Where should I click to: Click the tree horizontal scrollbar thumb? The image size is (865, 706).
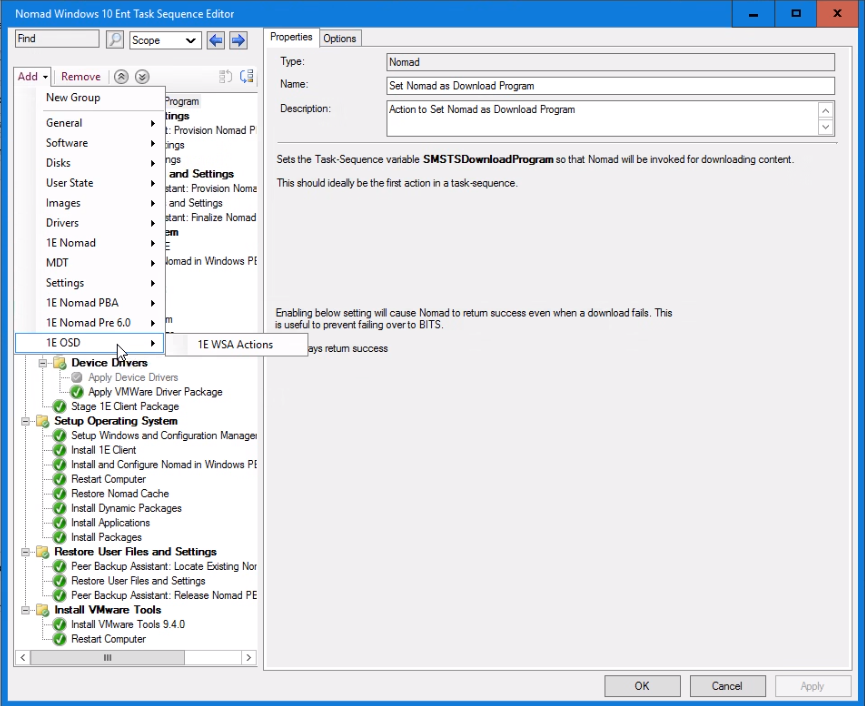[x=108, y=657]
